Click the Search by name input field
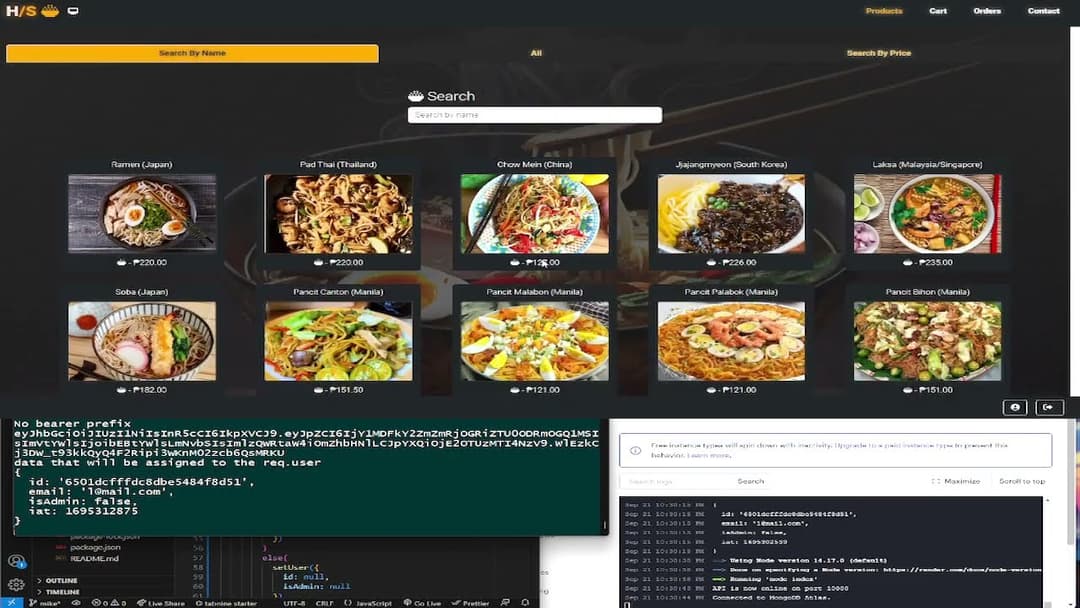 tap(534, 115)
